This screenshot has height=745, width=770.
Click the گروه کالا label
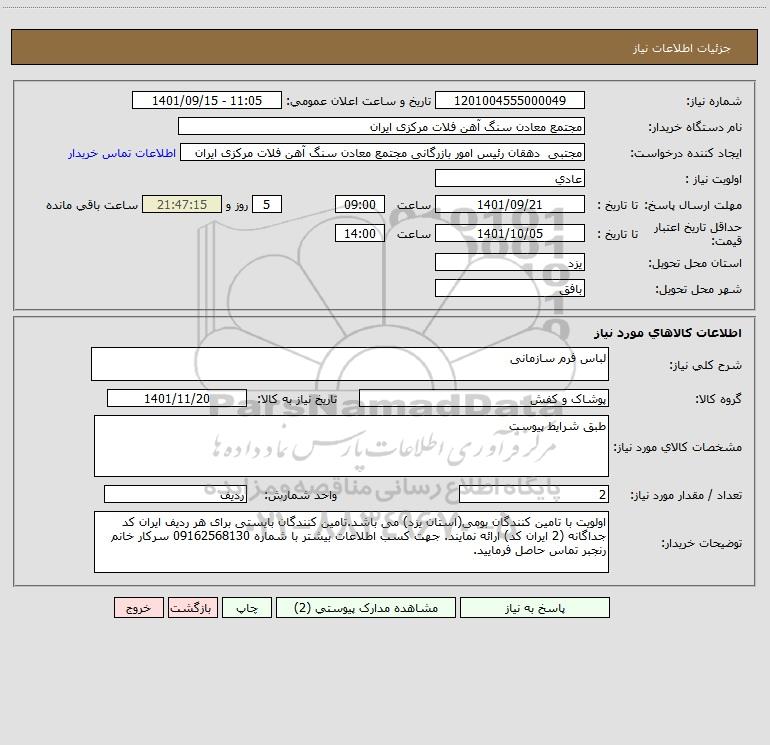click(718, 399)
